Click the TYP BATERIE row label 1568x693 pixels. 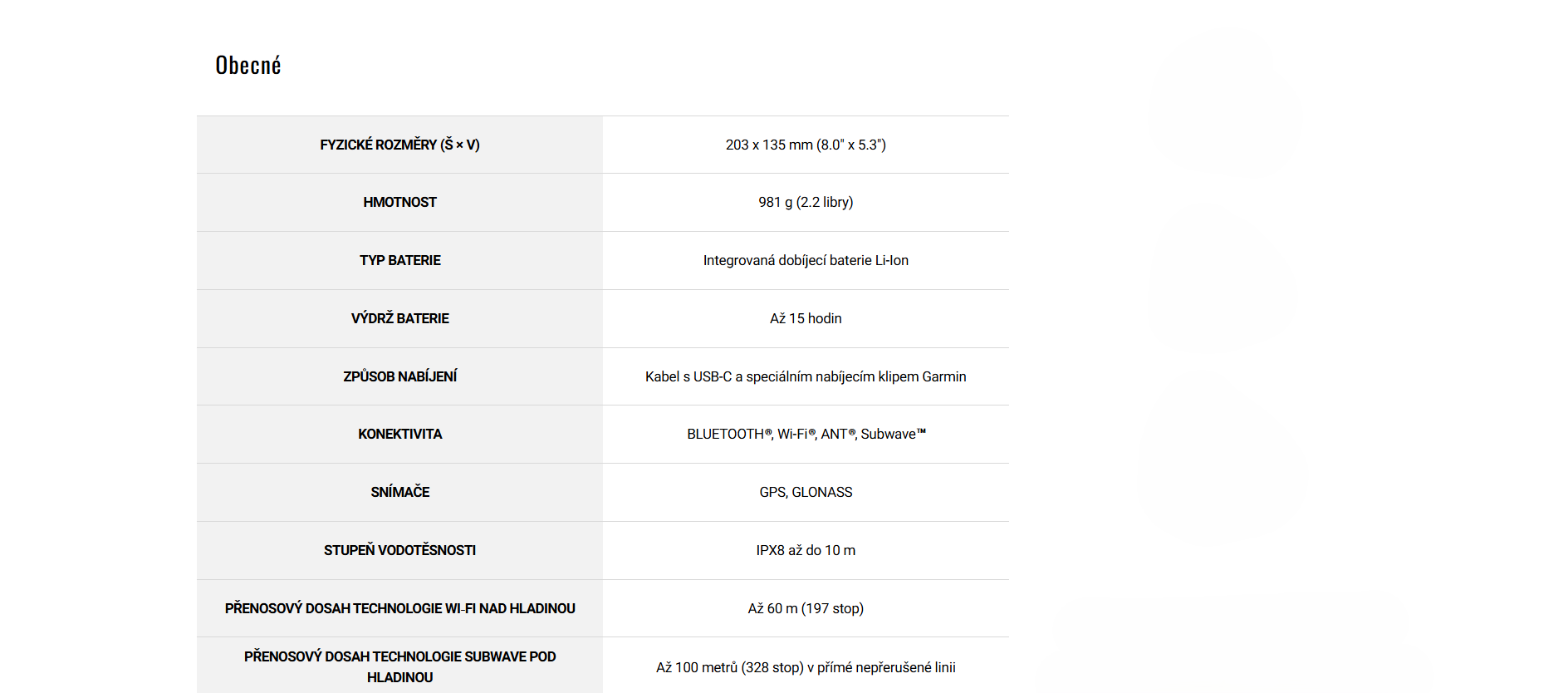point(399,260)
